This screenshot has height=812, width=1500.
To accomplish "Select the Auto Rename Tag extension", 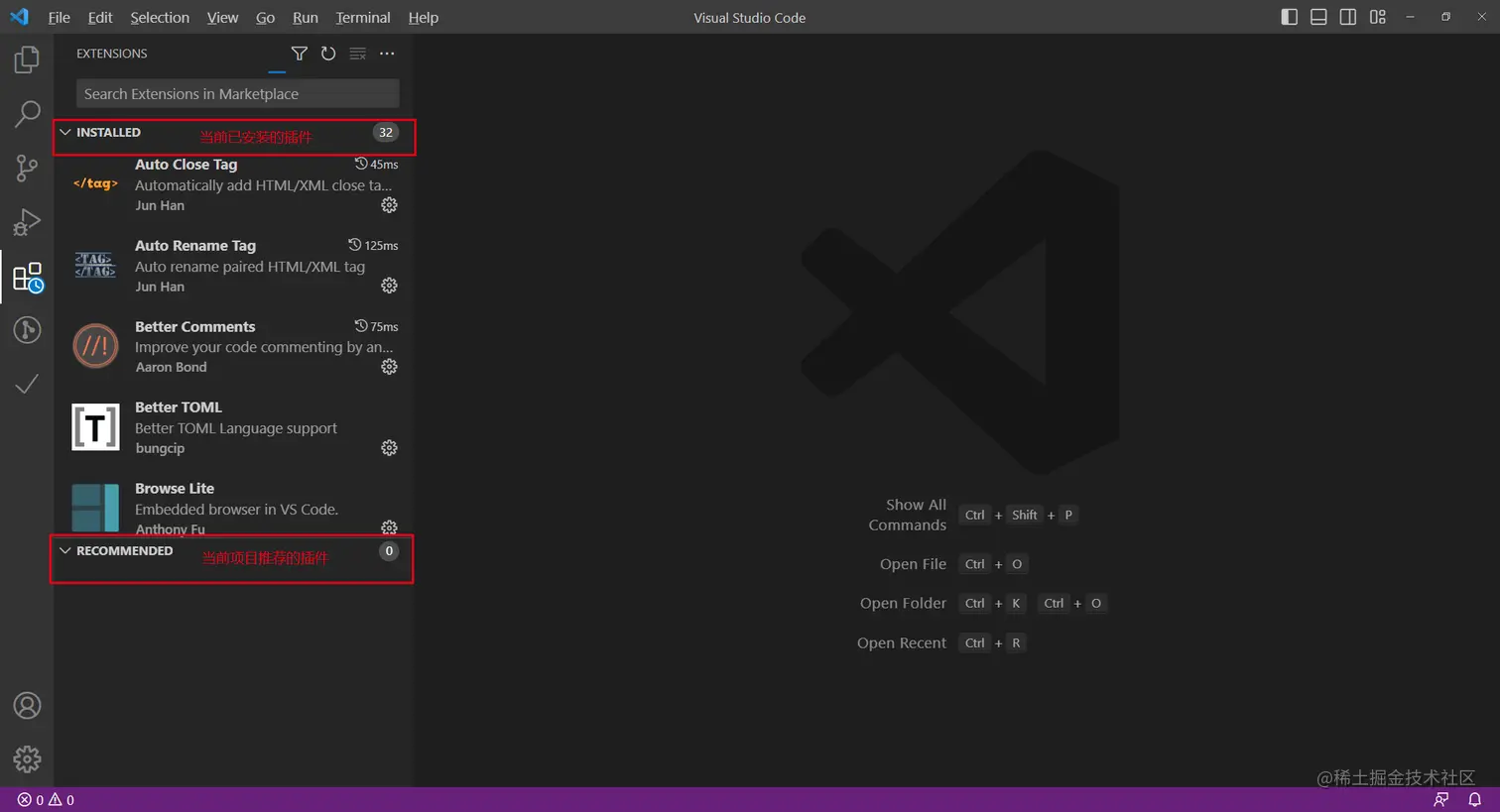I will pos(233,266).
